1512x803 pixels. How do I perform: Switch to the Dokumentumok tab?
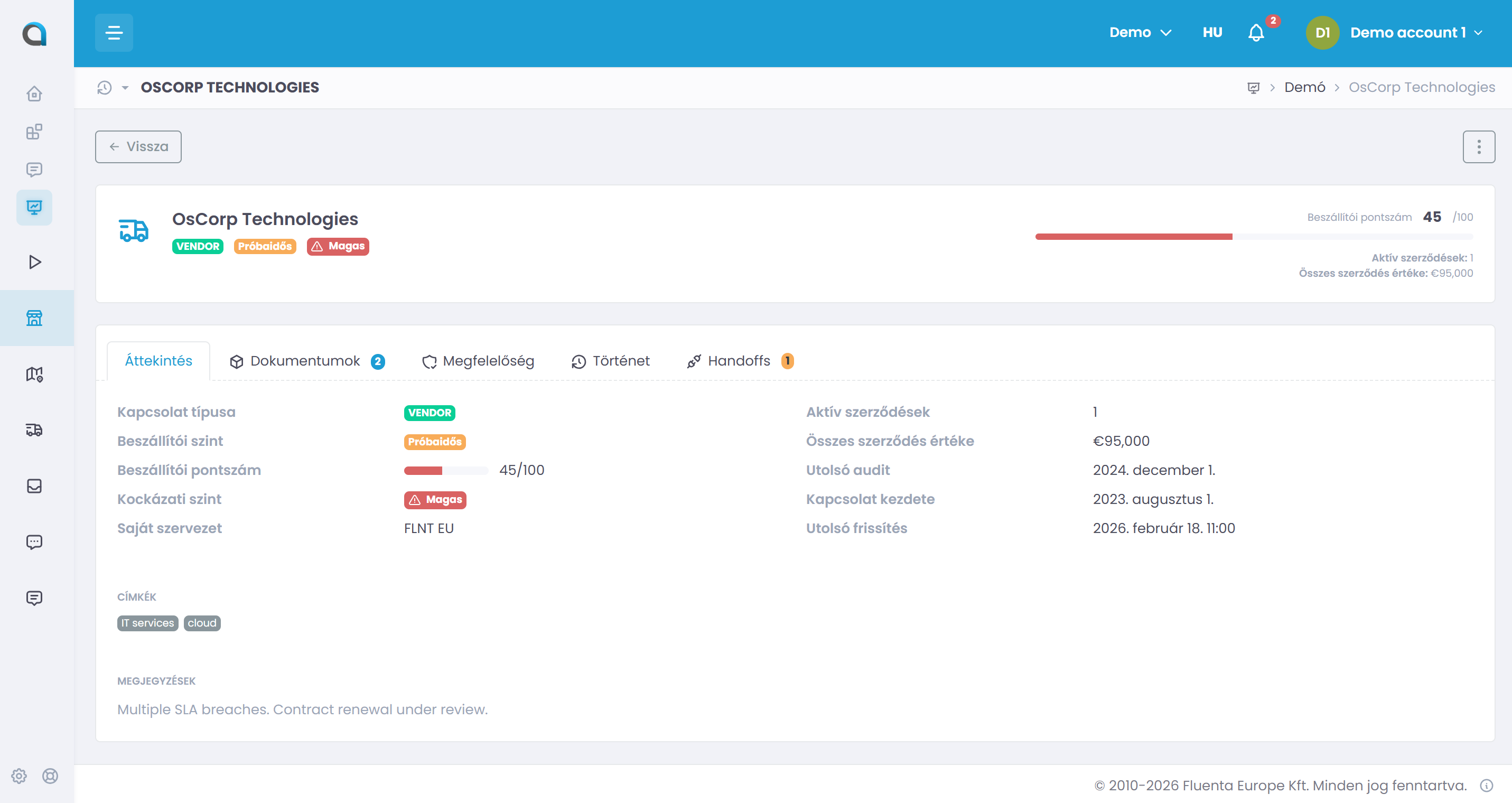pos(307,361)
